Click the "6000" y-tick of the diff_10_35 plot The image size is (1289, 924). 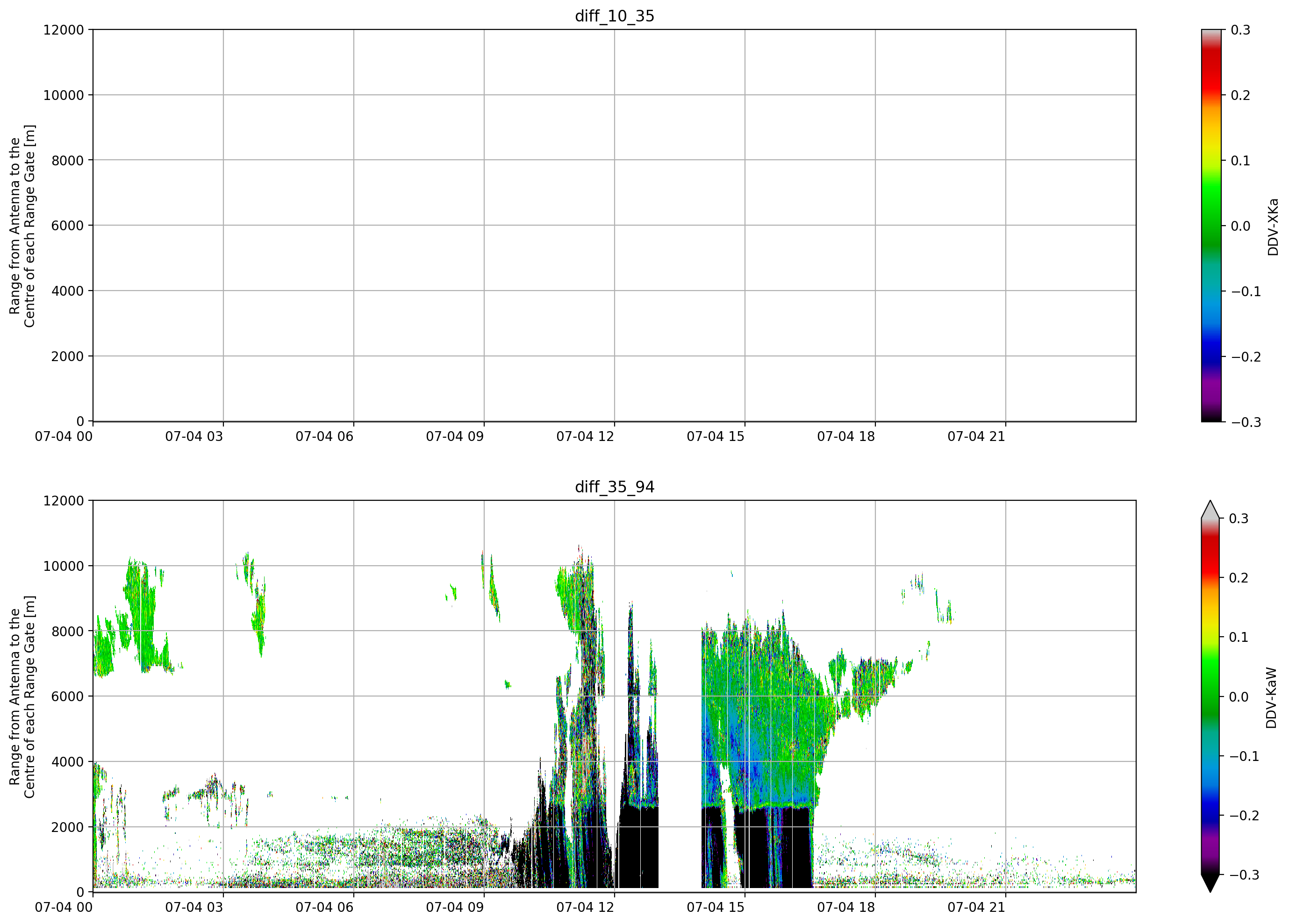pos(68,226)
